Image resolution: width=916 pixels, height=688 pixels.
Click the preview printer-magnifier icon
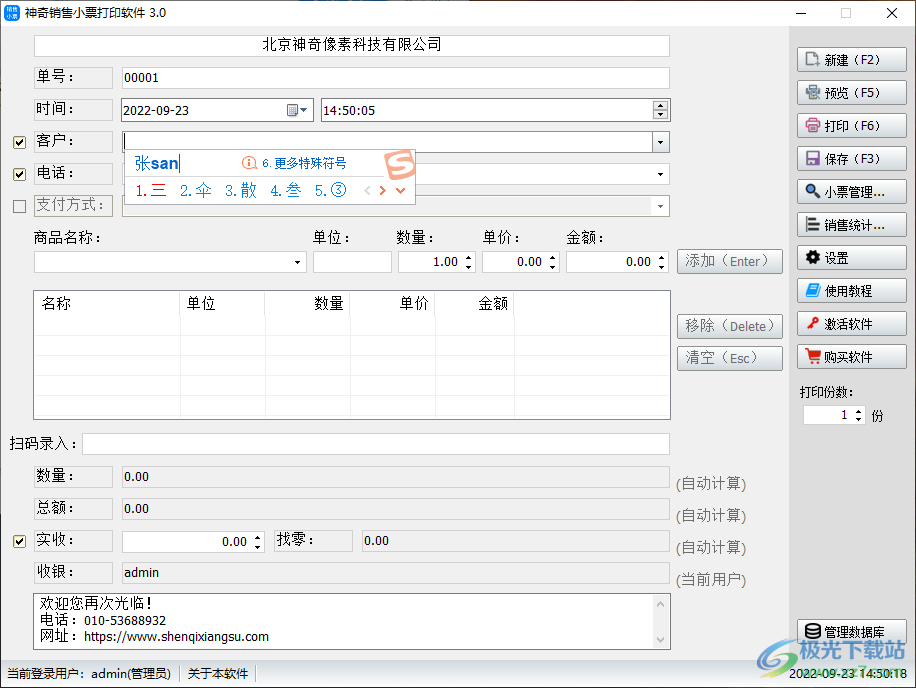coord(813,92)
